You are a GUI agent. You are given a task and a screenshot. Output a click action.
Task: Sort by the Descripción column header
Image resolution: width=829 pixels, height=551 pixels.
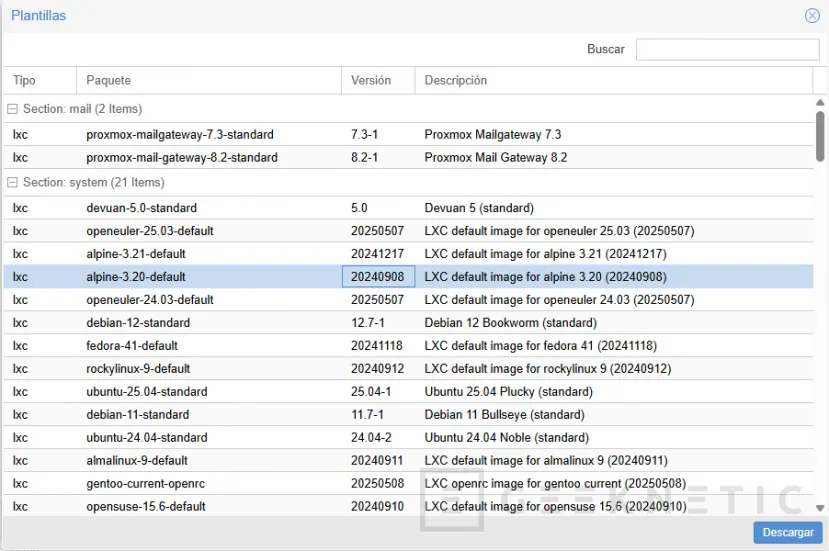(614, 80)
